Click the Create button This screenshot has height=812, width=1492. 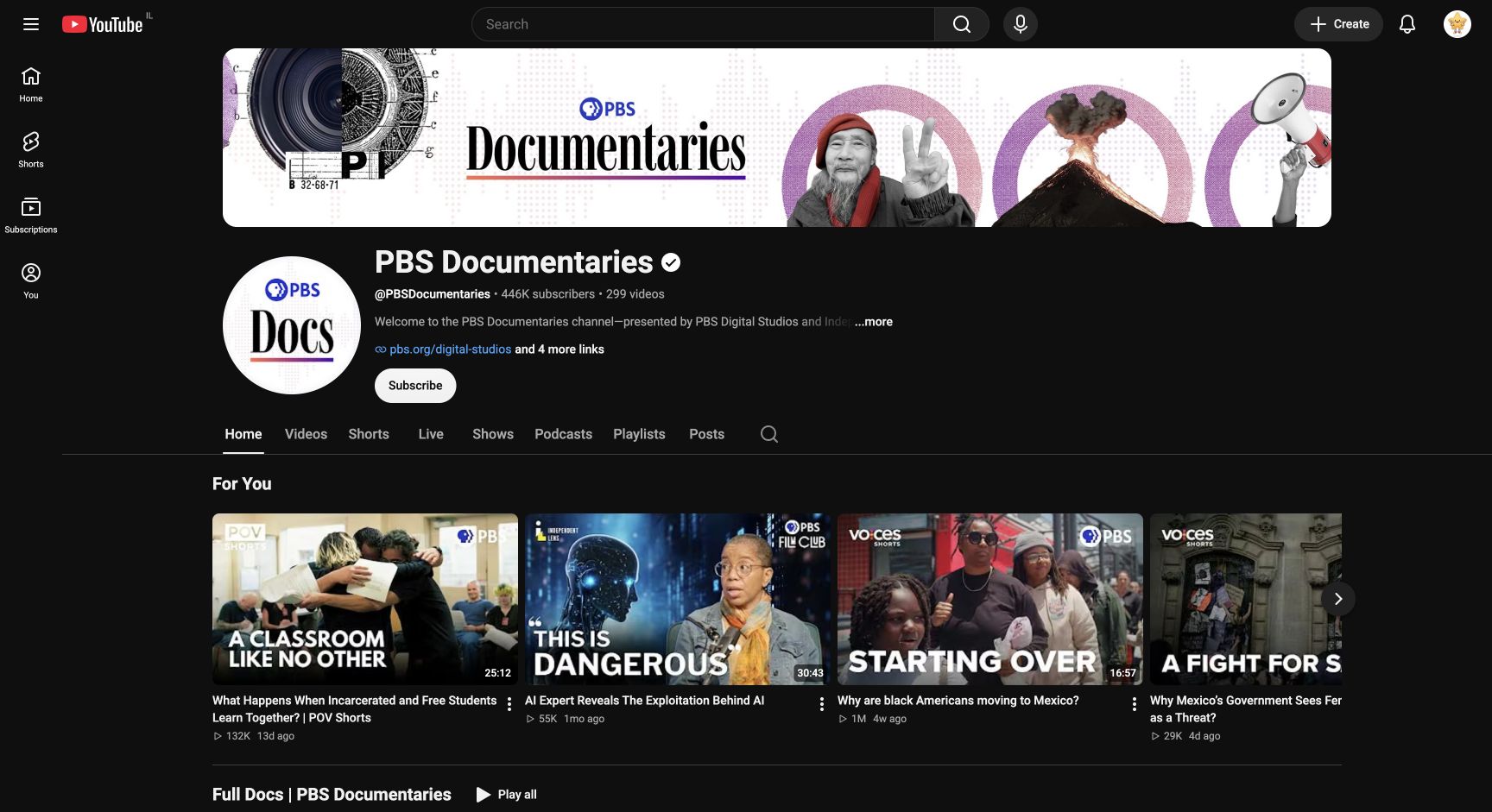pos(1338,24)
